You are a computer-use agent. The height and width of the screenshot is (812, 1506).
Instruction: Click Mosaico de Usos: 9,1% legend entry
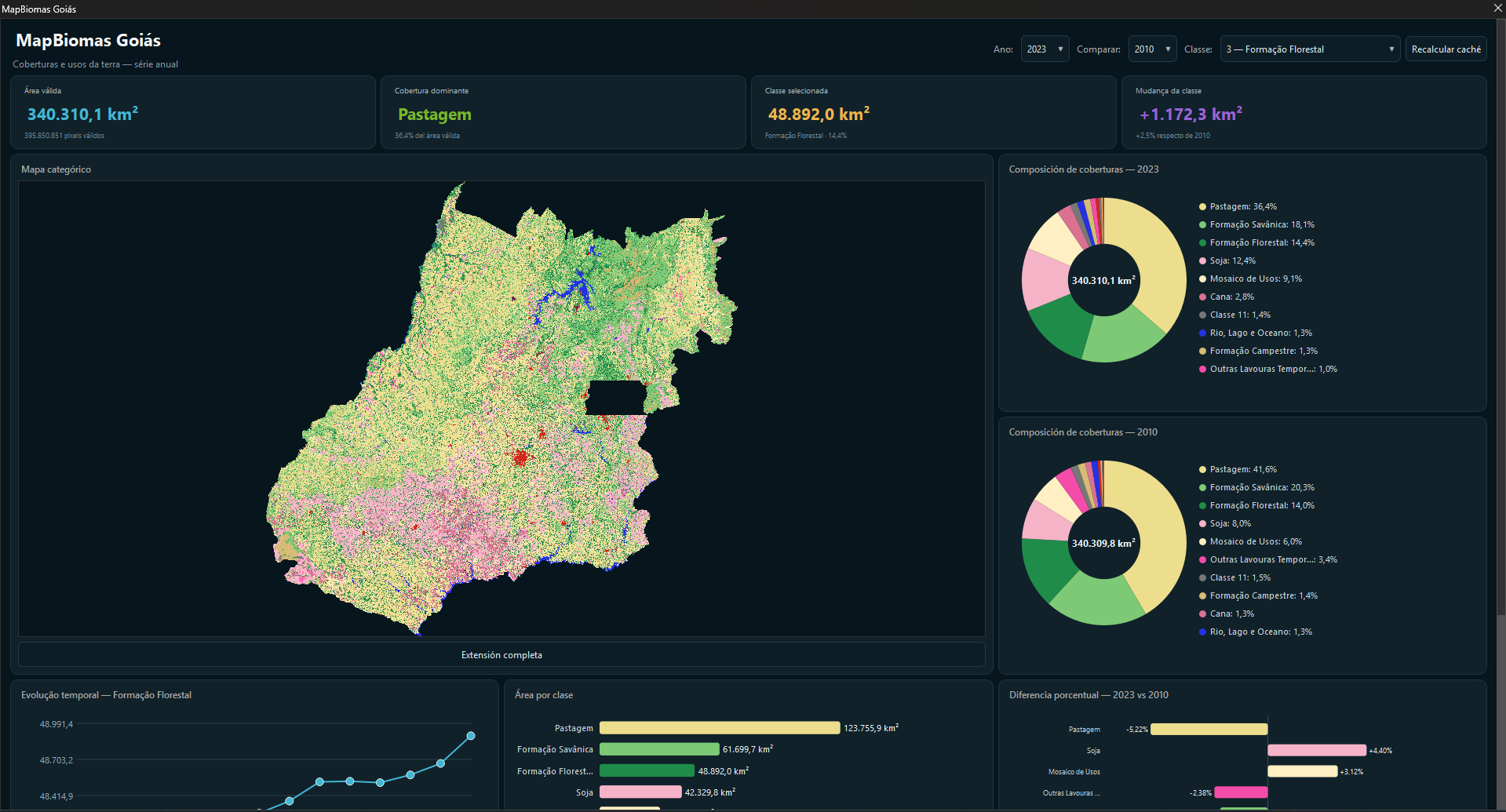[x=1250, y=279]
